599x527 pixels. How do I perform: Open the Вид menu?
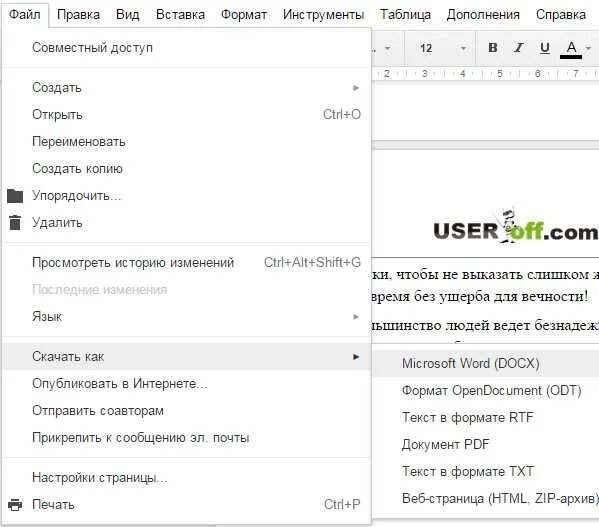tap(128, 15)
